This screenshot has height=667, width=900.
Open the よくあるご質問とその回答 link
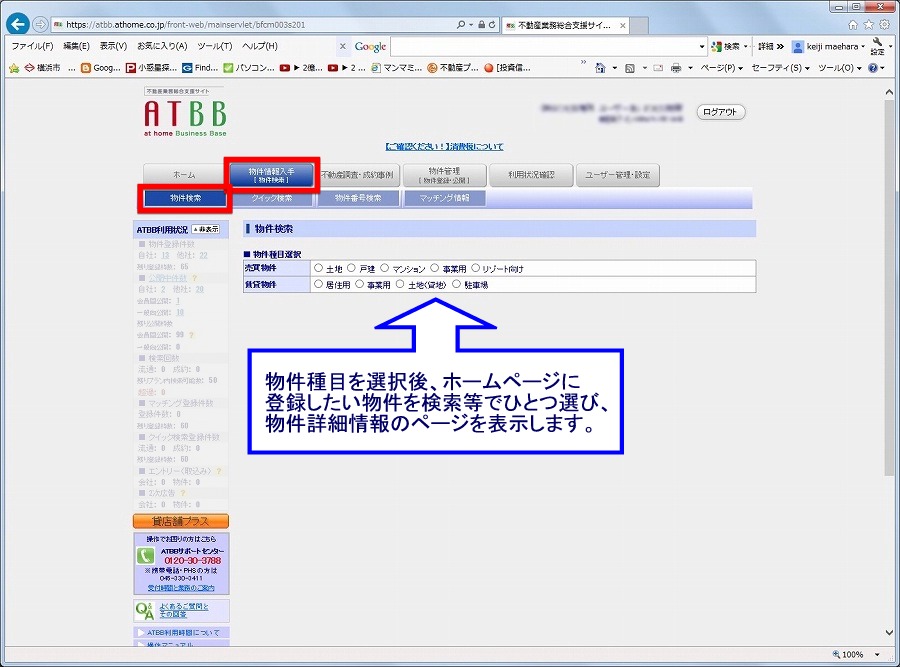184,610
